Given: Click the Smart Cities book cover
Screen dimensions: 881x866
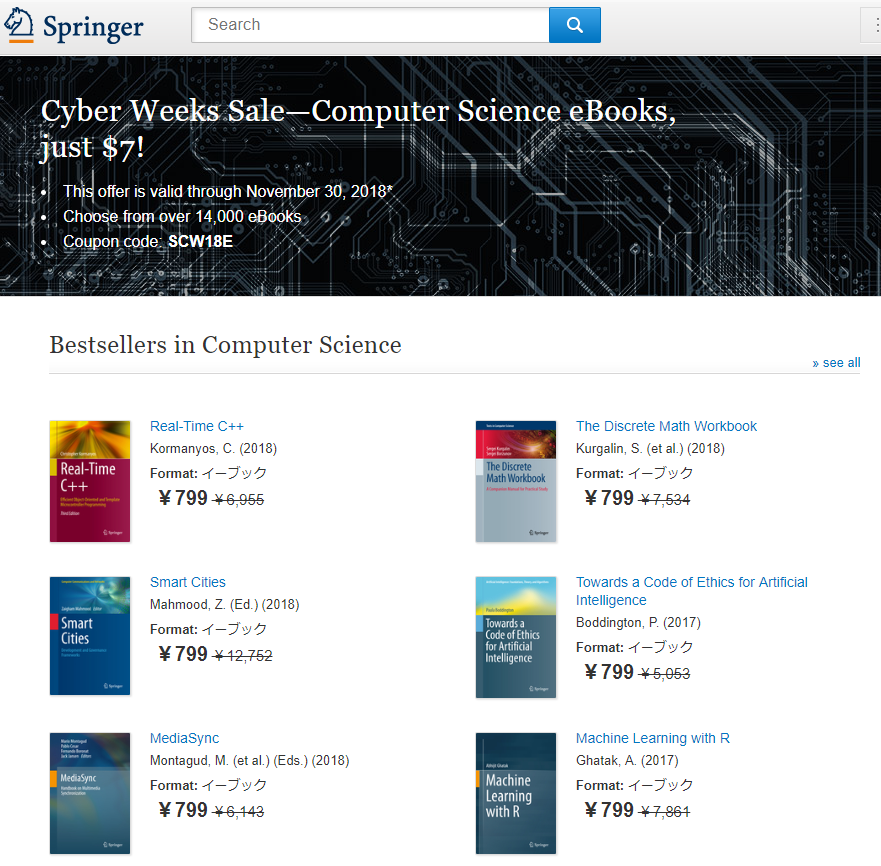Looking at the screenshot, I should tap(90, 636).
